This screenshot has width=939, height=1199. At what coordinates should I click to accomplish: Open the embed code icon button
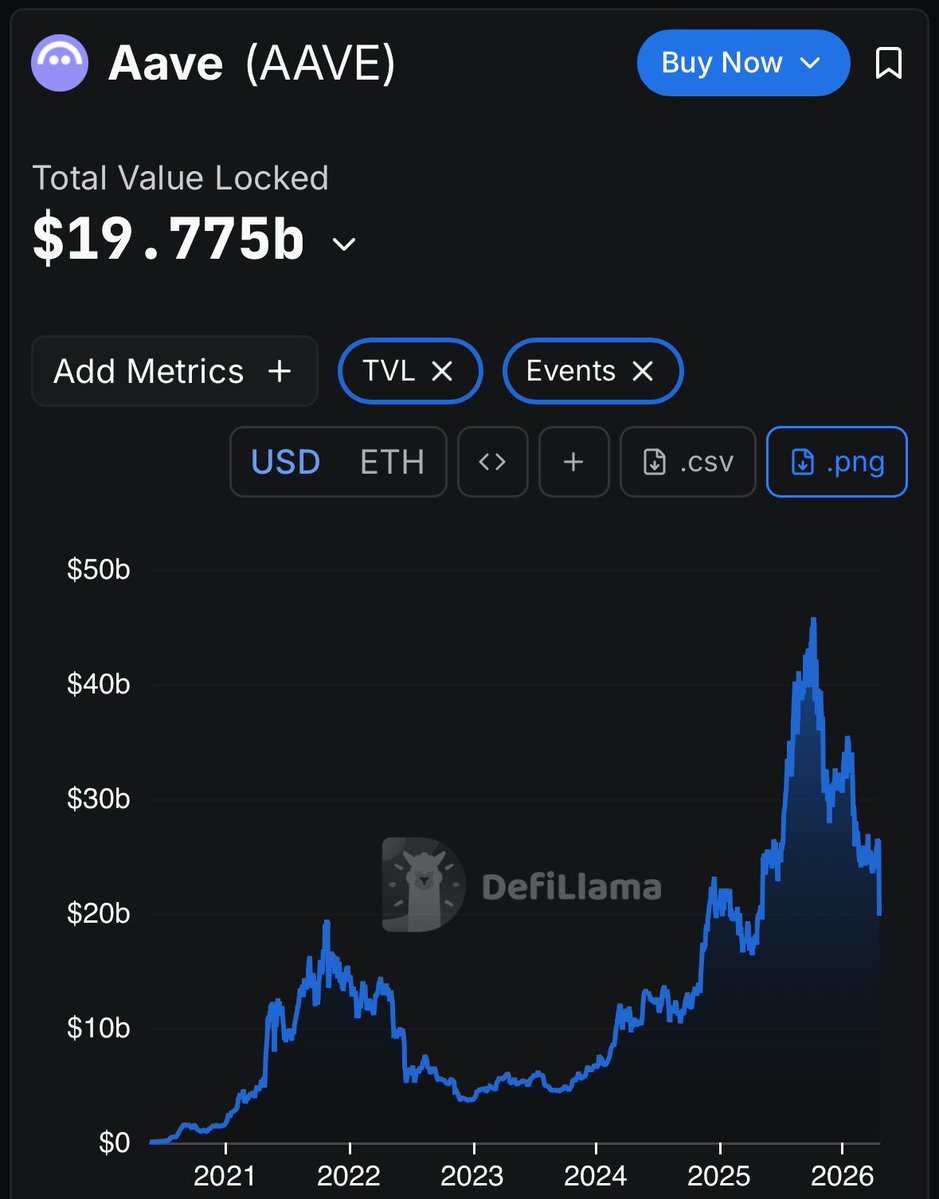(x=492, y=462)
